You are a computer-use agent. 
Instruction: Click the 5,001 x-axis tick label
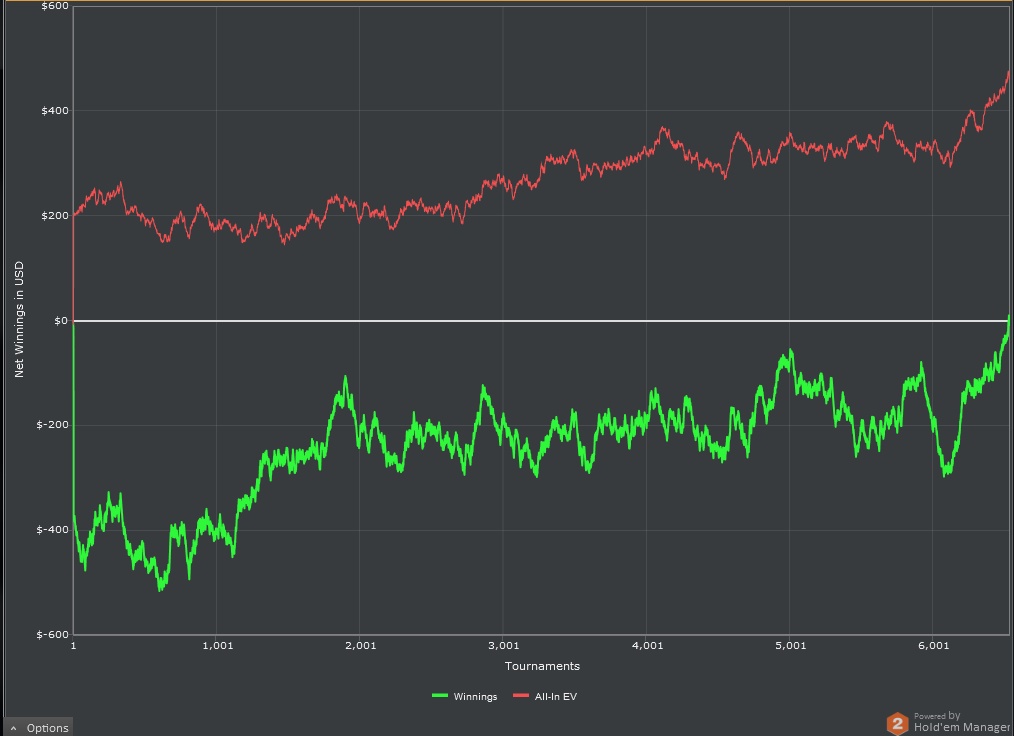790,646
